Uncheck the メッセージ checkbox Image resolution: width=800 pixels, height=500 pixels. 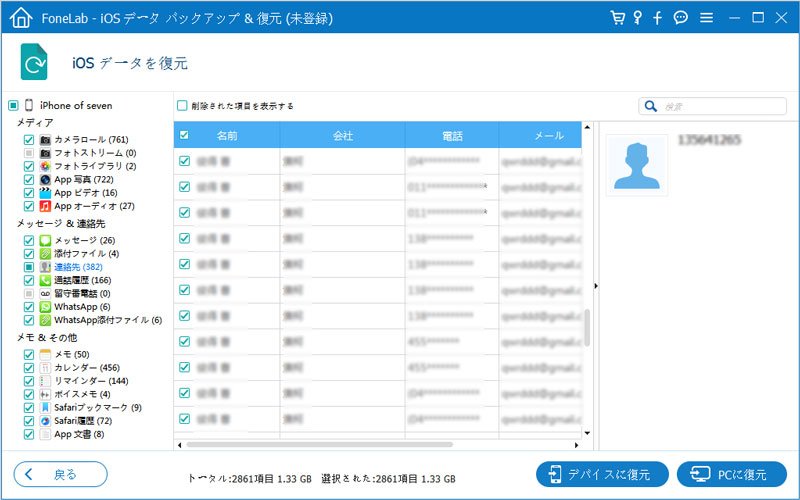click(29, 240)
